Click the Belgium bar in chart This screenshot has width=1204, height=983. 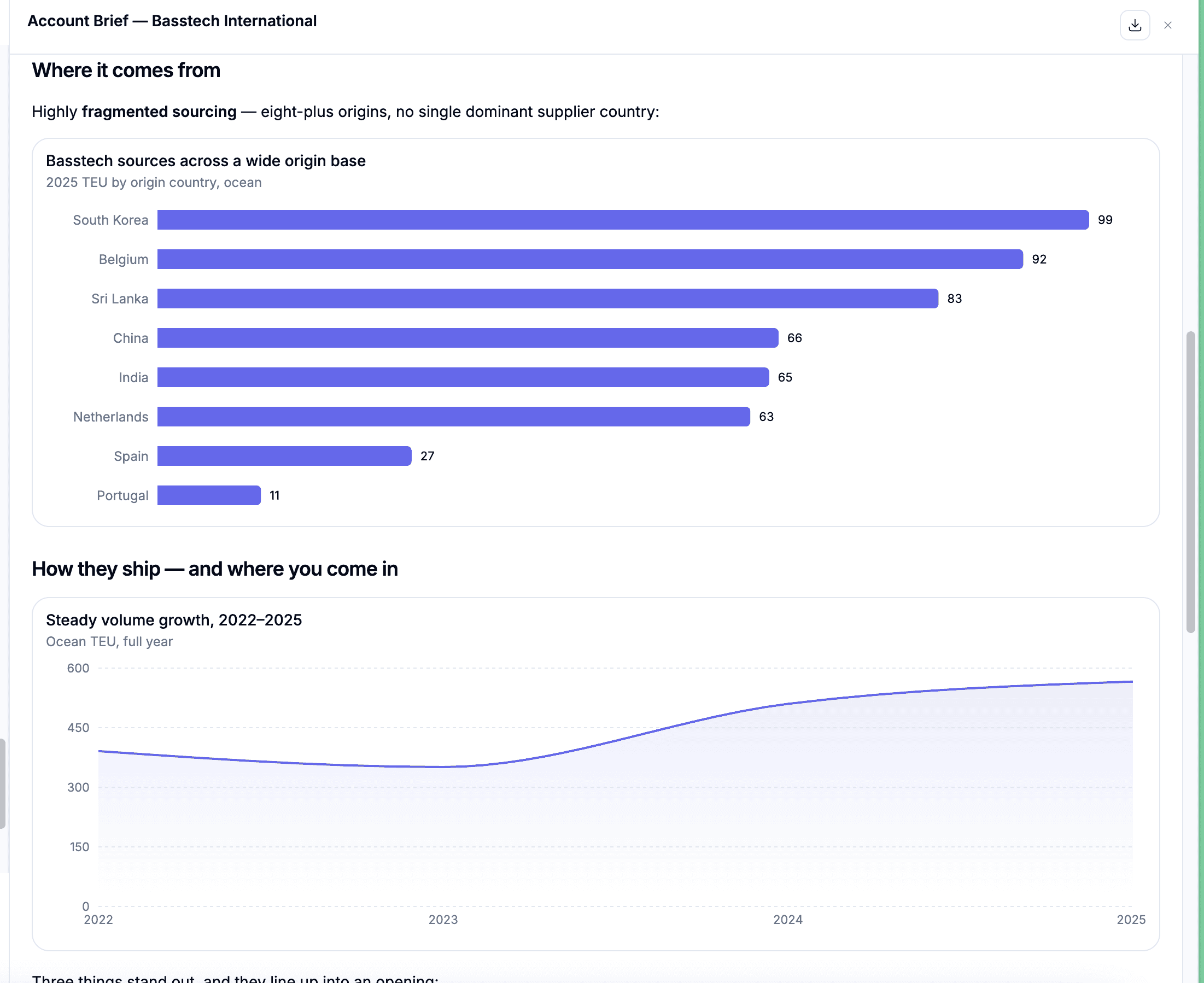coord(590,259)
